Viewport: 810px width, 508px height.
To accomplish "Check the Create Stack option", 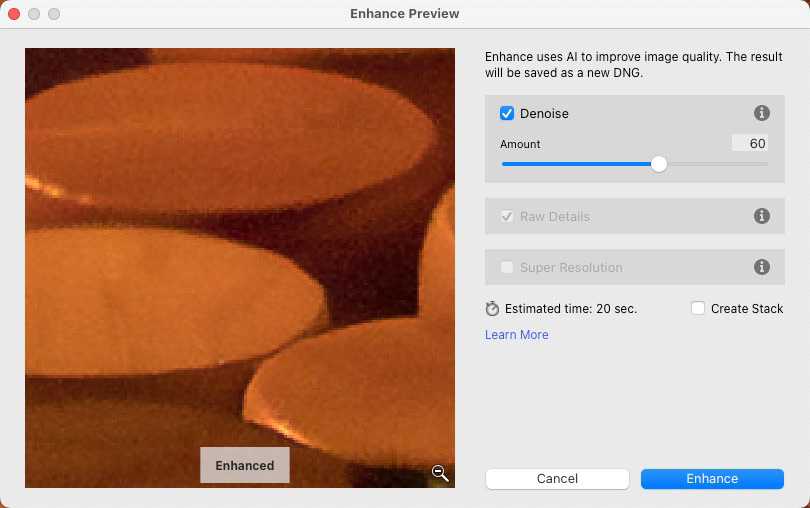I will [698, 308].
